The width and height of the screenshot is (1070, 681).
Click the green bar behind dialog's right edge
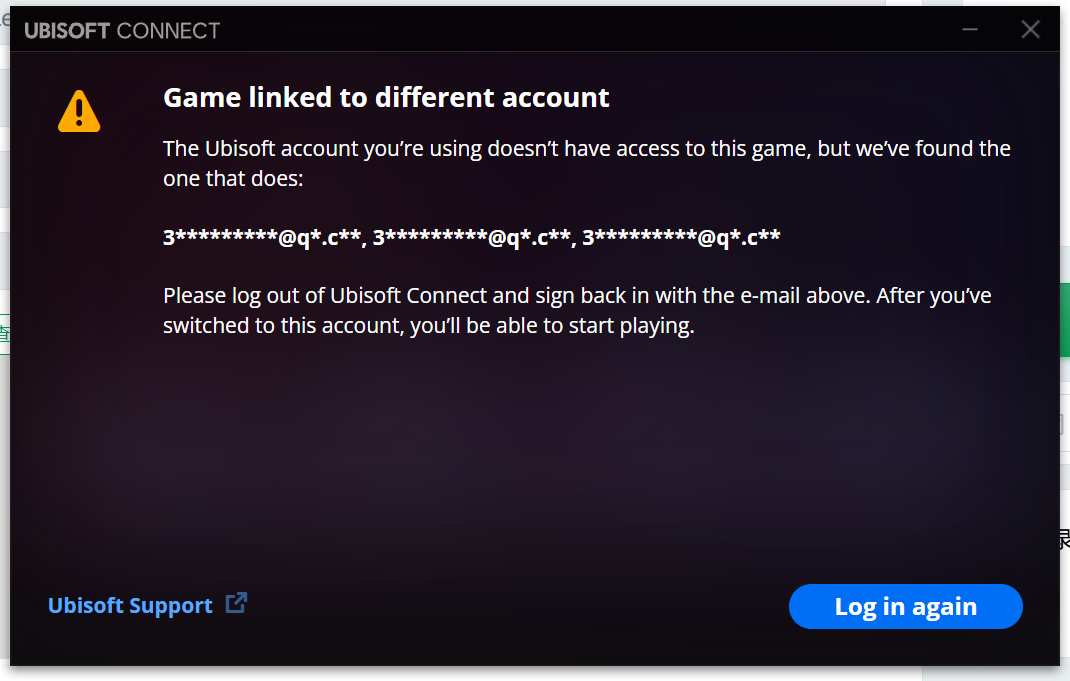point(1065,320)
